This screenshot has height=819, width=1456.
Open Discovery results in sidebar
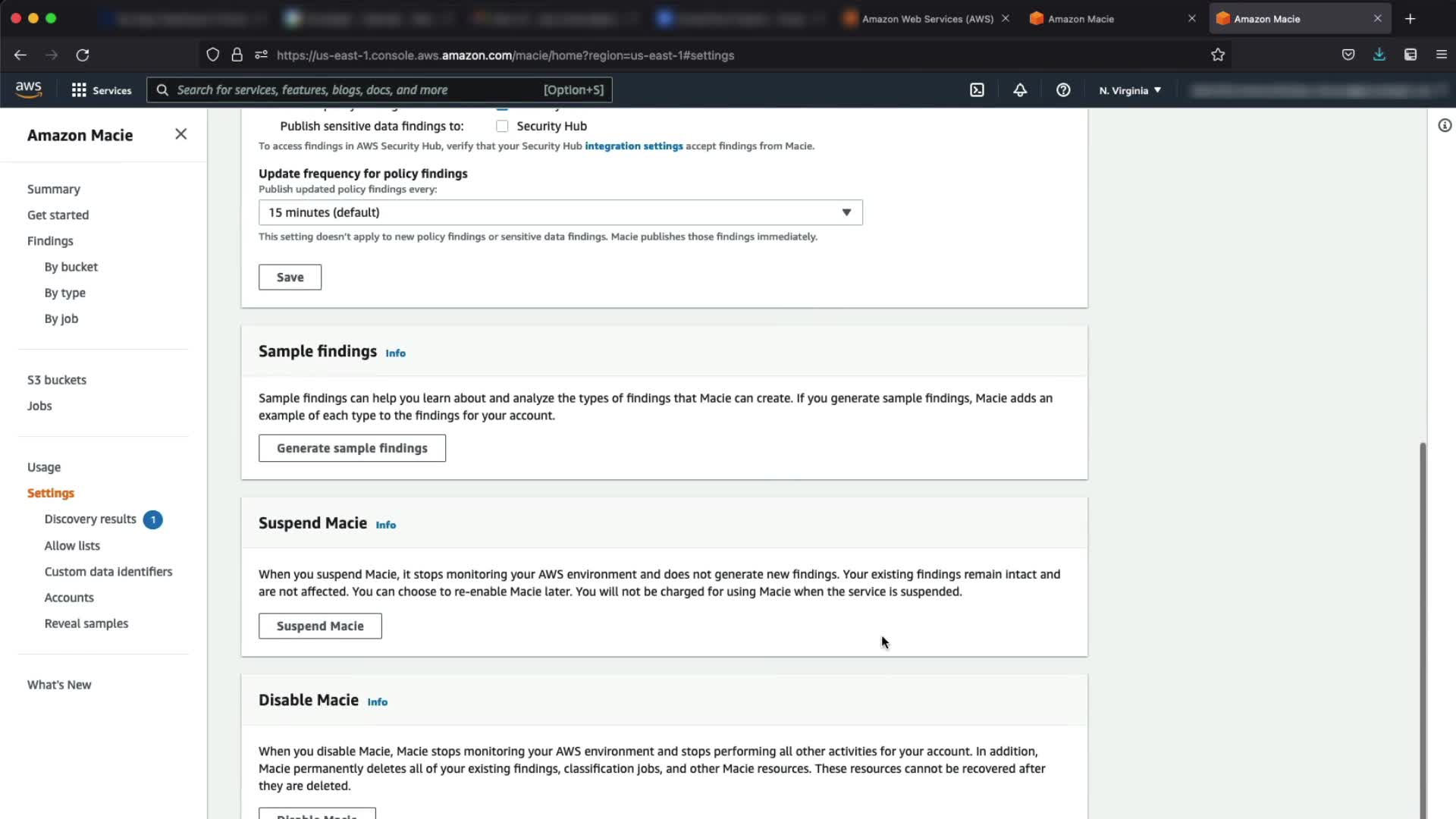pos(90,519)
